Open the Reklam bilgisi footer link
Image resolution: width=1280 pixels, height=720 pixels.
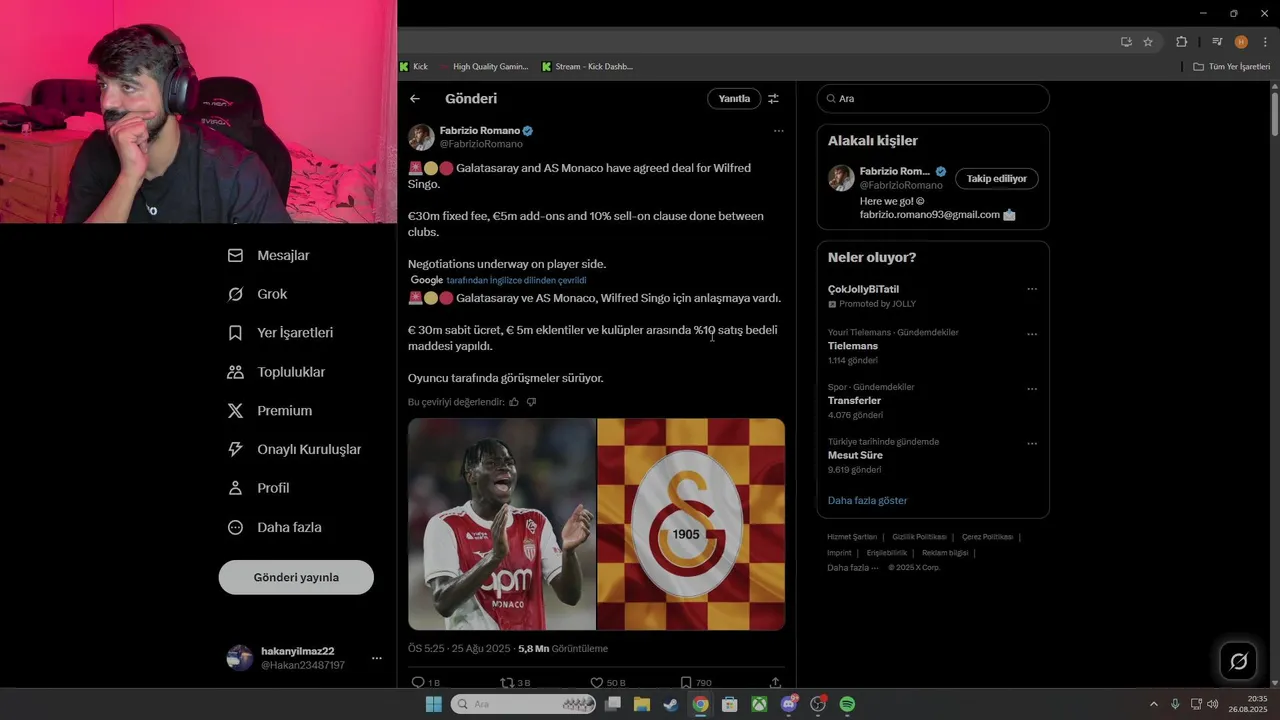945,552
